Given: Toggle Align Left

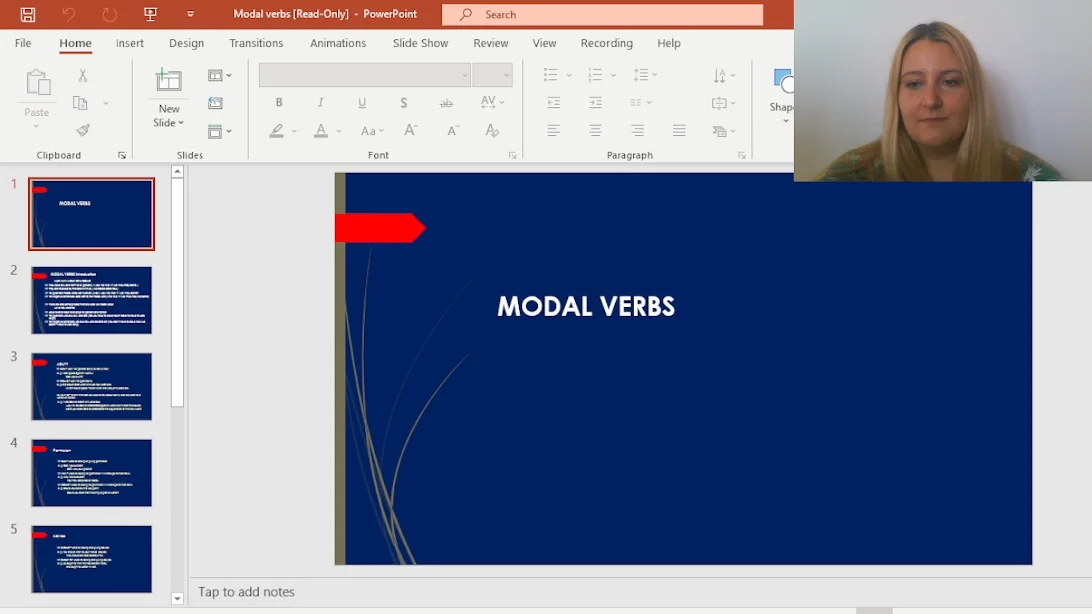Looking at the screenshot, I should 554,130.
